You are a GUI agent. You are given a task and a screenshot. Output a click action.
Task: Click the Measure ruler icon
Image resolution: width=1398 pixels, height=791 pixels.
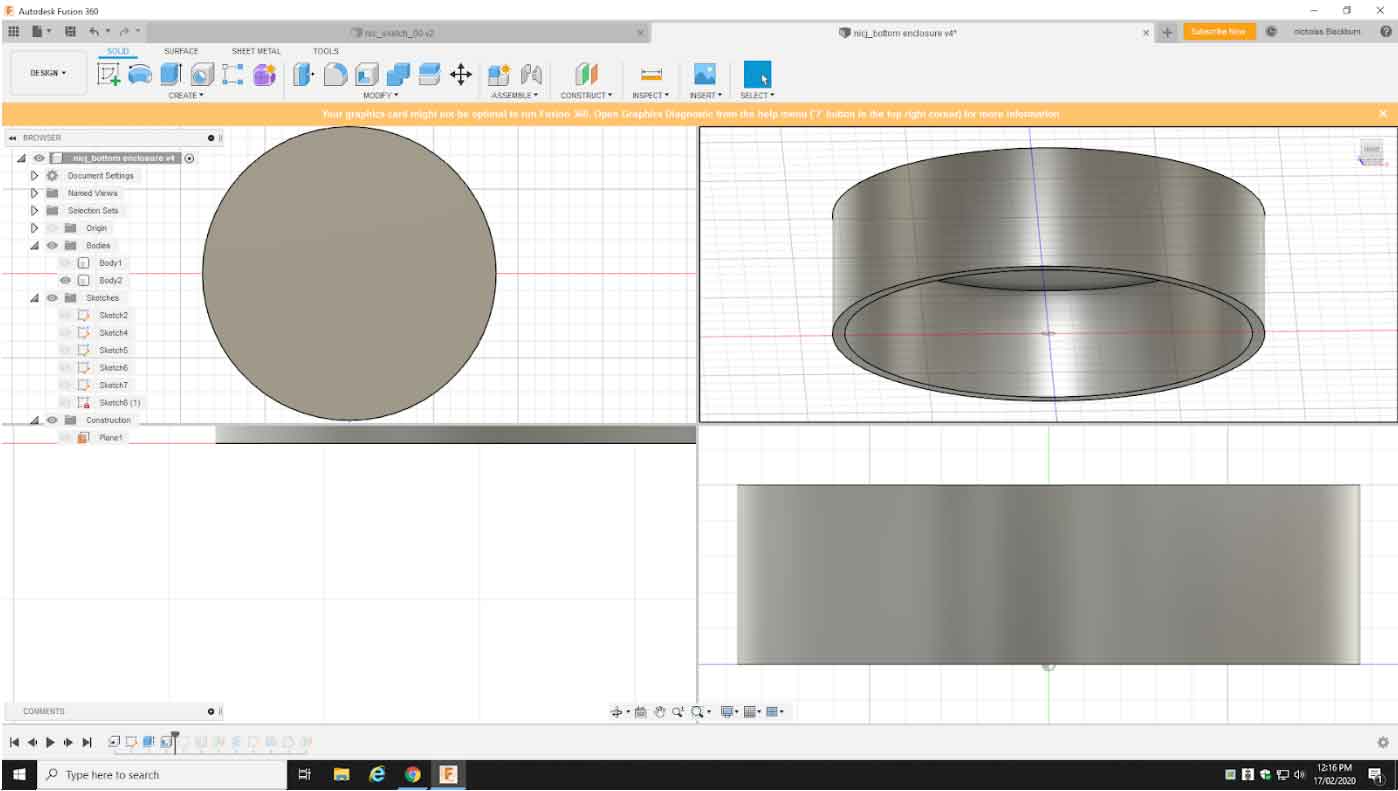(651, 74)
